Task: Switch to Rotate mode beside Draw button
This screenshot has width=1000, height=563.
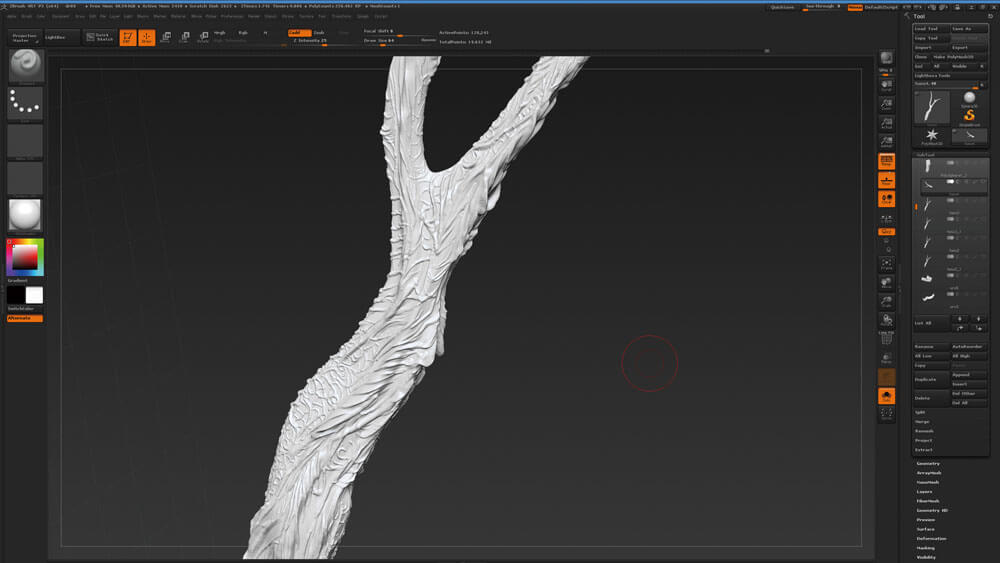Action: pyautogui.click(x=203, y=38)
